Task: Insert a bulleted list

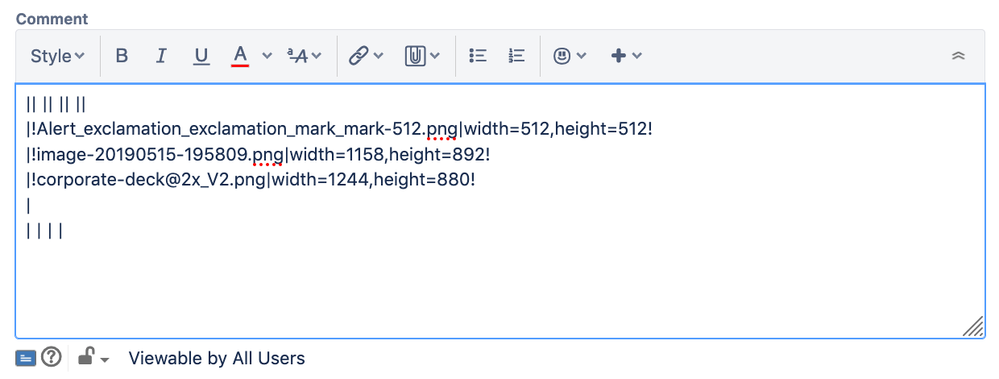Action: (x=478, y=56)
